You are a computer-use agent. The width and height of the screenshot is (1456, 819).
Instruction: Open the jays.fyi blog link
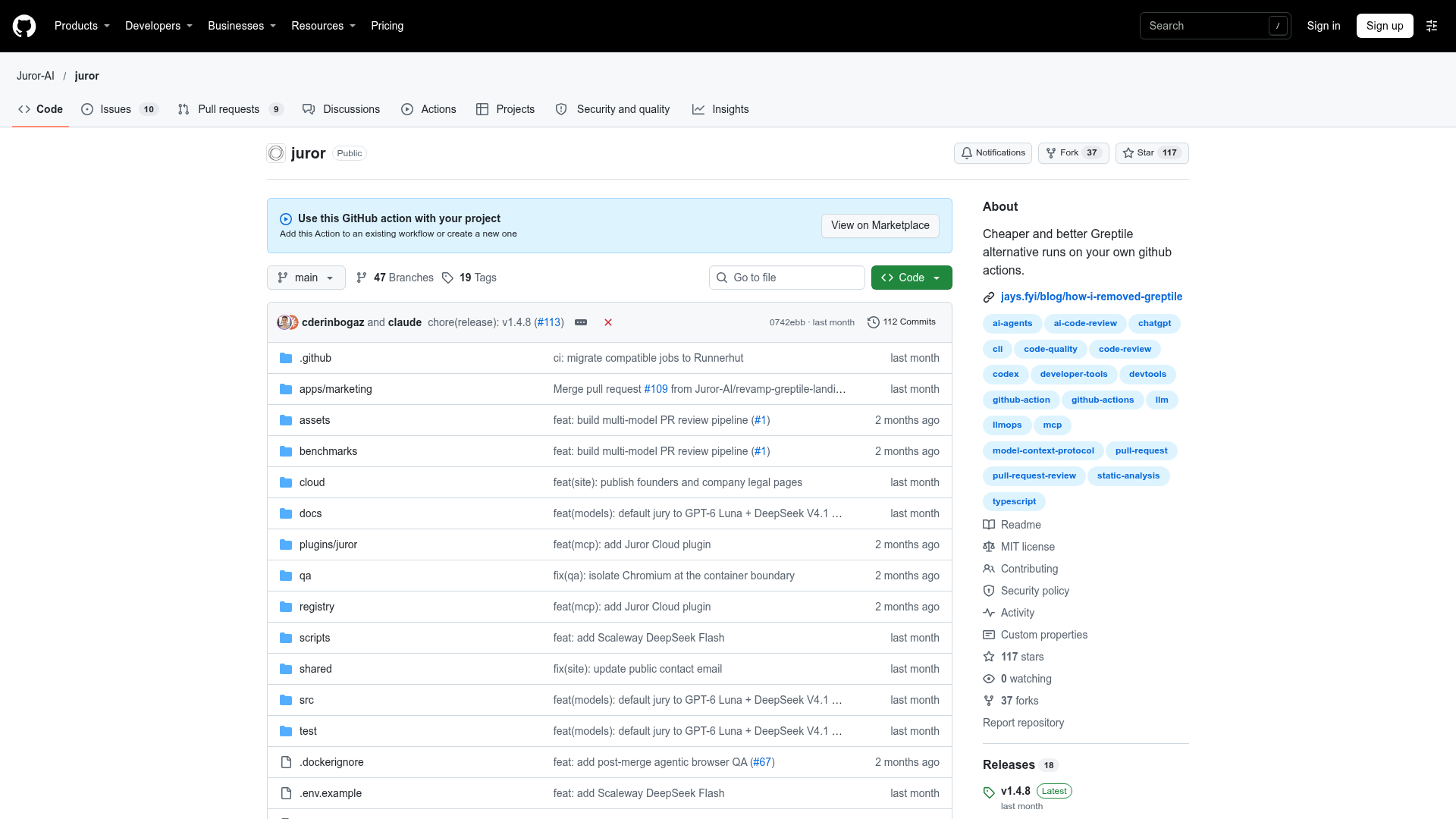[x=1091, y=297]
